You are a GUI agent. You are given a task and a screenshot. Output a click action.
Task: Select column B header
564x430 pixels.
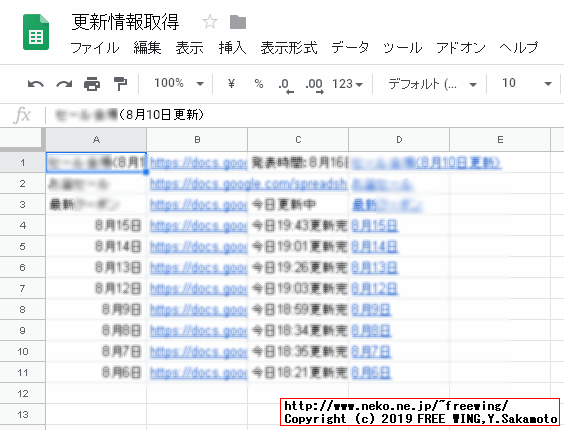[x=197, y=140]
